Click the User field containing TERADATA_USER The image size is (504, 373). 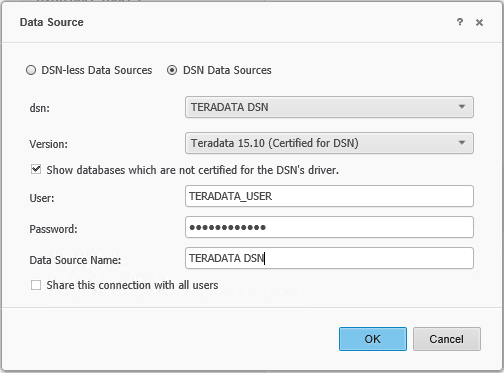point(329,196)
